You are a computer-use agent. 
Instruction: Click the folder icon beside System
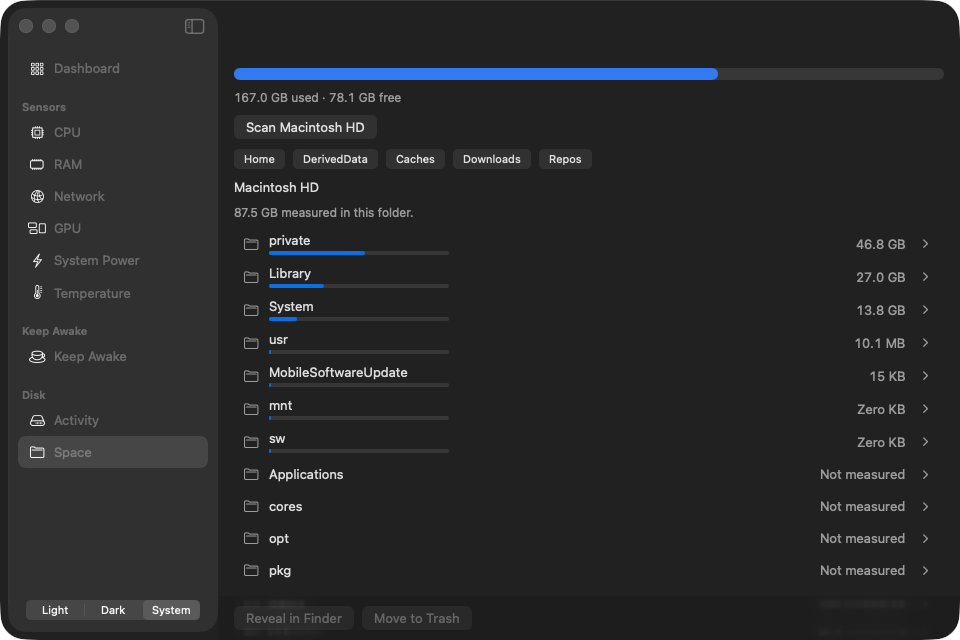click(x=251, y=311)
